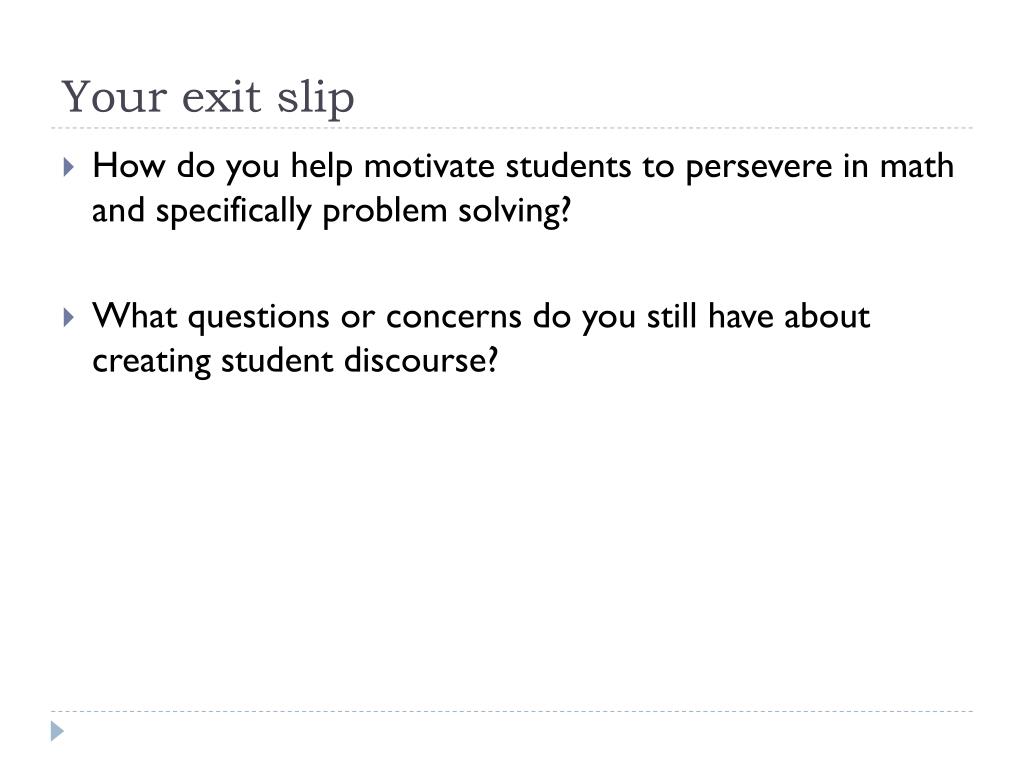Click the word 'discourse?' at bullet end
The height and width of the screenshot is (768, 1024).
click(421, 360)
